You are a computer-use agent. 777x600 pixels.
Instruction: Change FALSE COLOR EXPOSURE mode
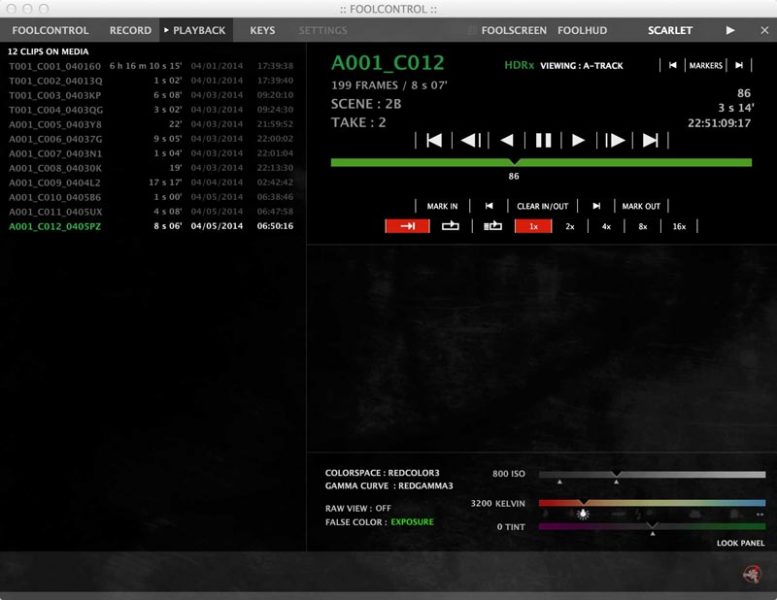coord(412,522)
